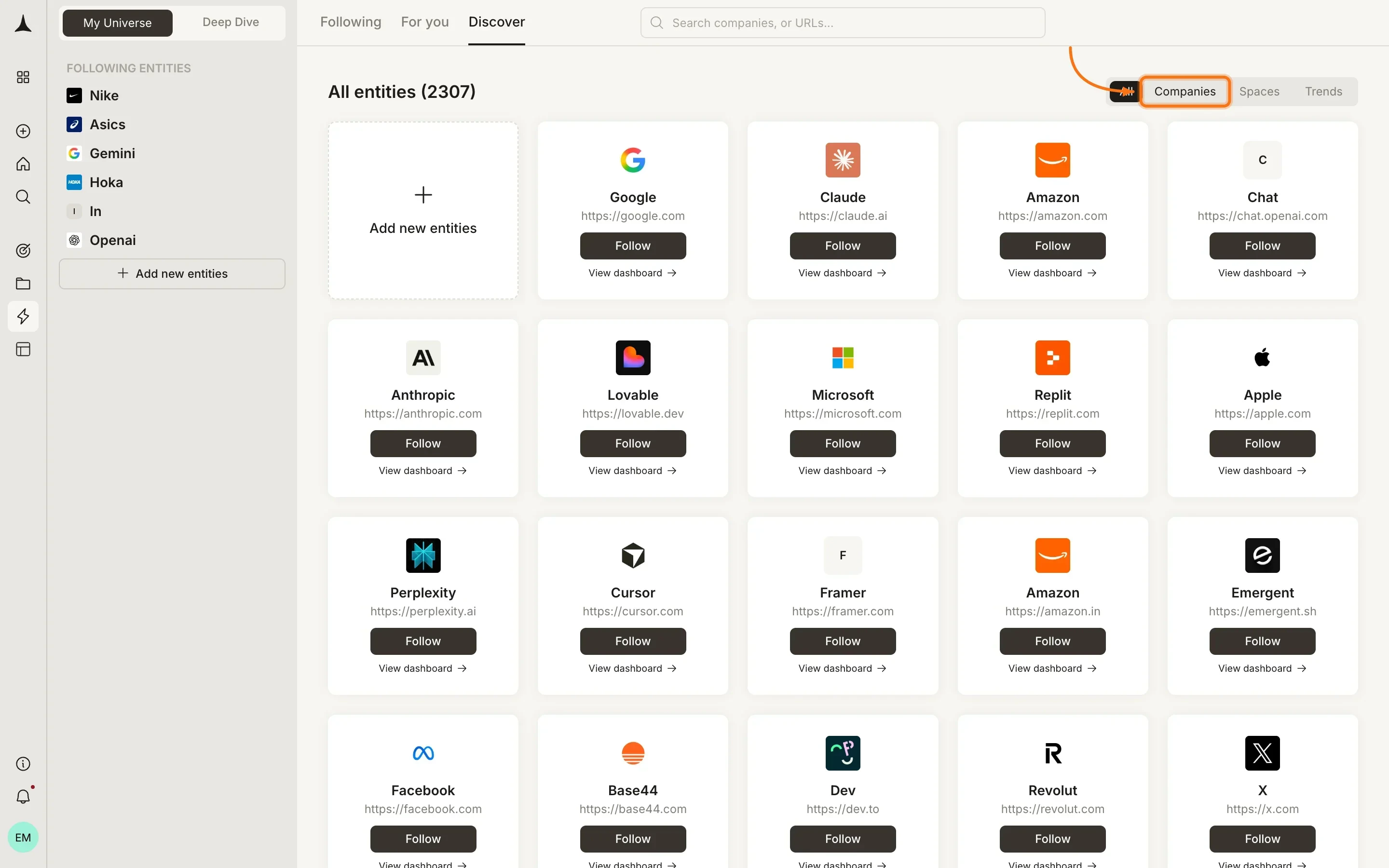This screenshot has width=1389, height=868.
Task: Open the magnifier search sidebar icon
Action: tap(23, 197)
